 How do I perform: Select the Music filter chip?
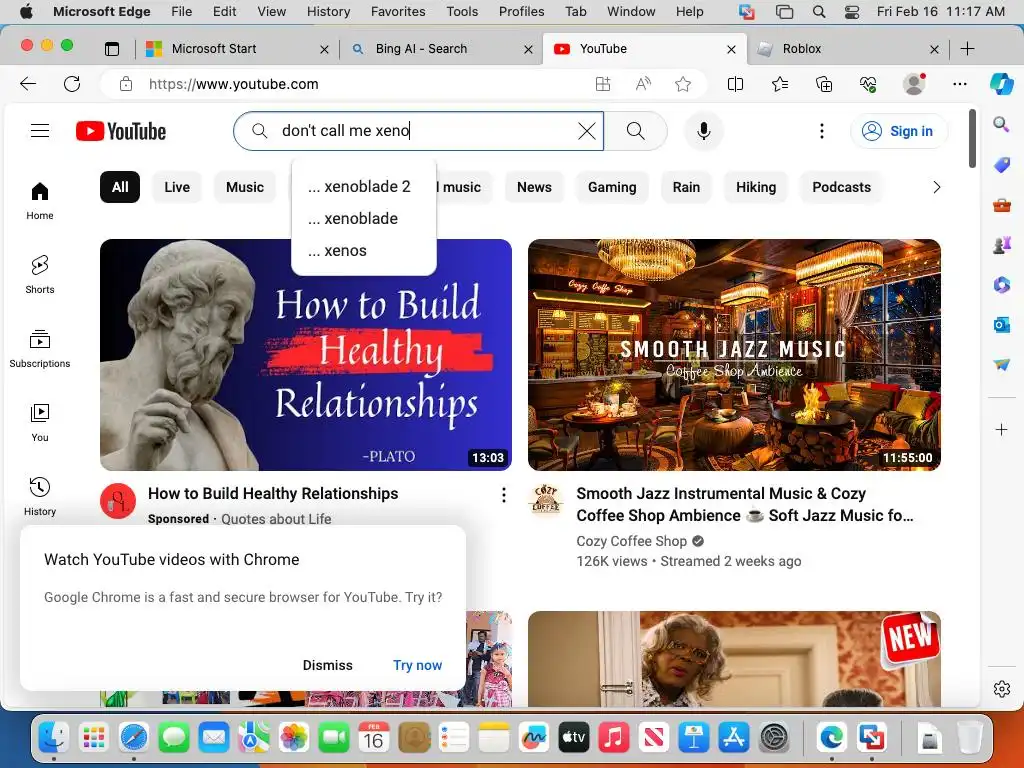tap(245, 187)
